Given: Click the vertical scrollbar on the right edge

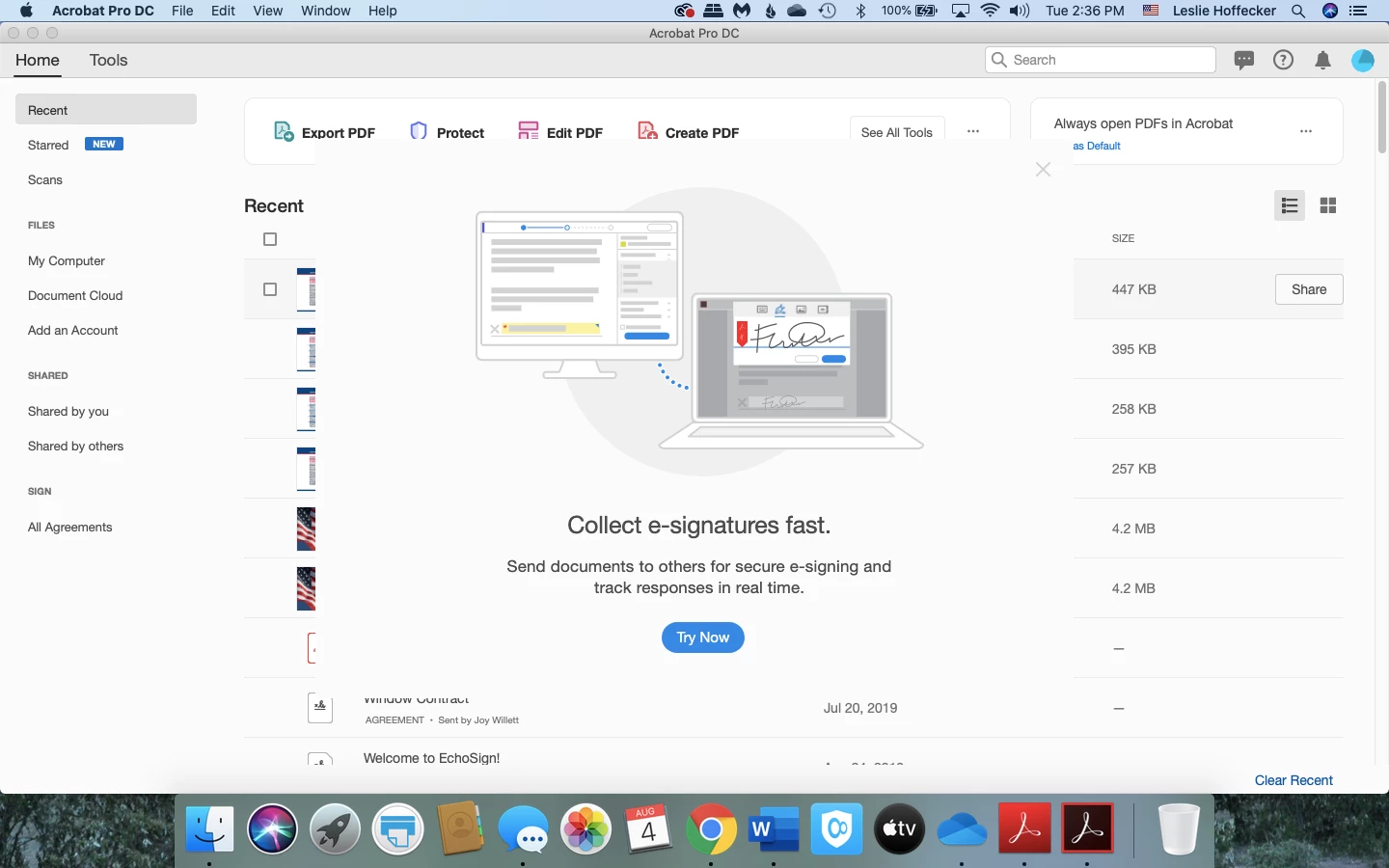Looking at the screenshot, I should pyautogui.click(x=1381, y=118).
